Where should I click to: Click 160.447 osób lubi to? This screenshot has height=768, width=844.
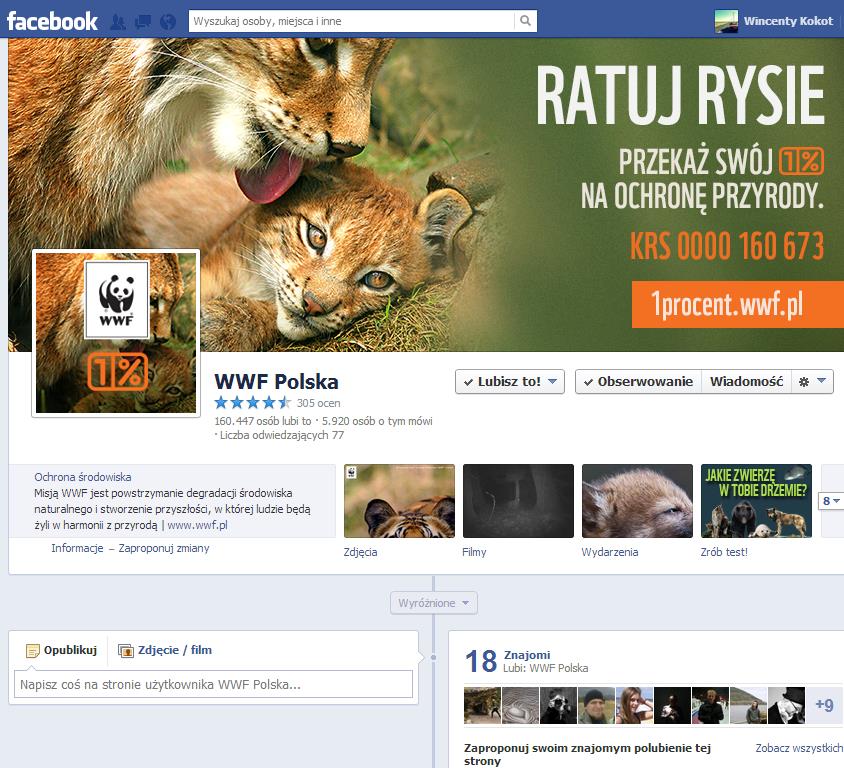[263, 421]
